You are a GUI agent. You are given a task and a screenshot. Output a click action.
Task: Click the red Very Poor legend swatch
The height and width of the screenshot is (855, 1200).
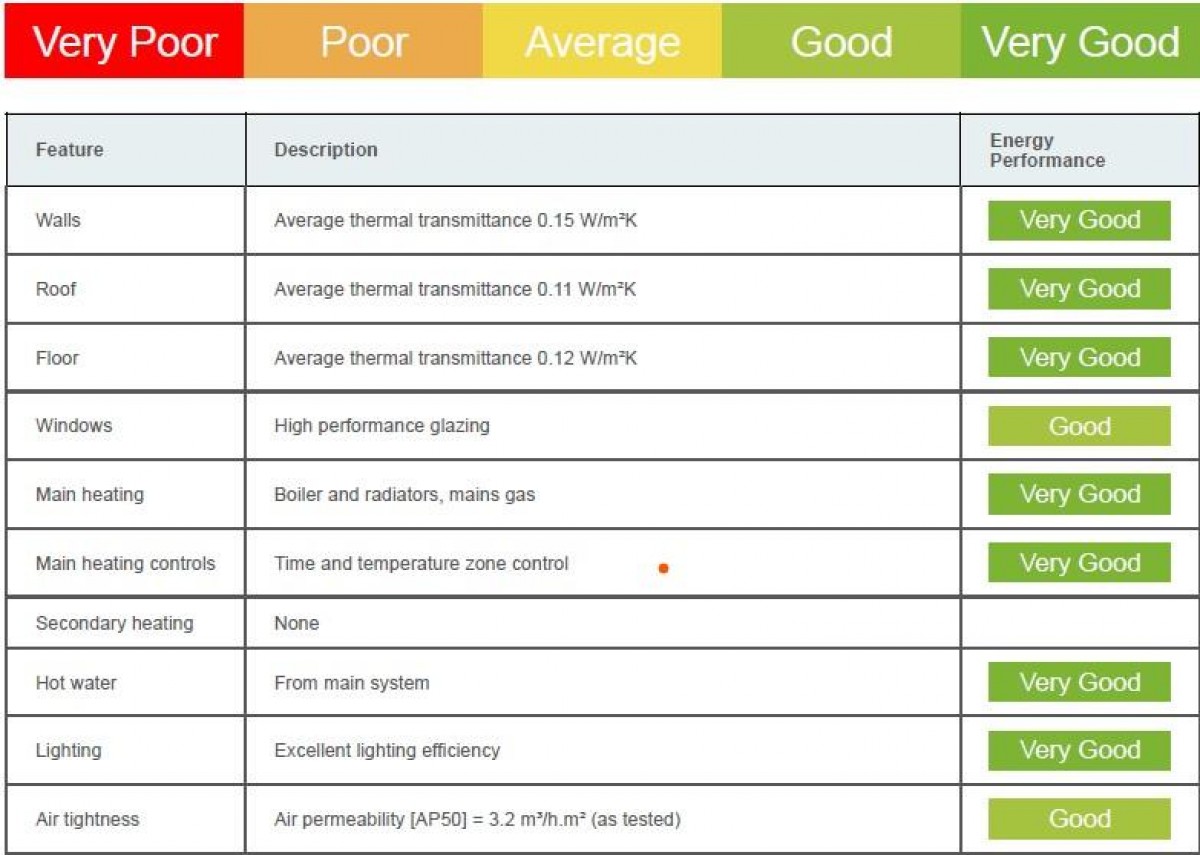point(124,41)
